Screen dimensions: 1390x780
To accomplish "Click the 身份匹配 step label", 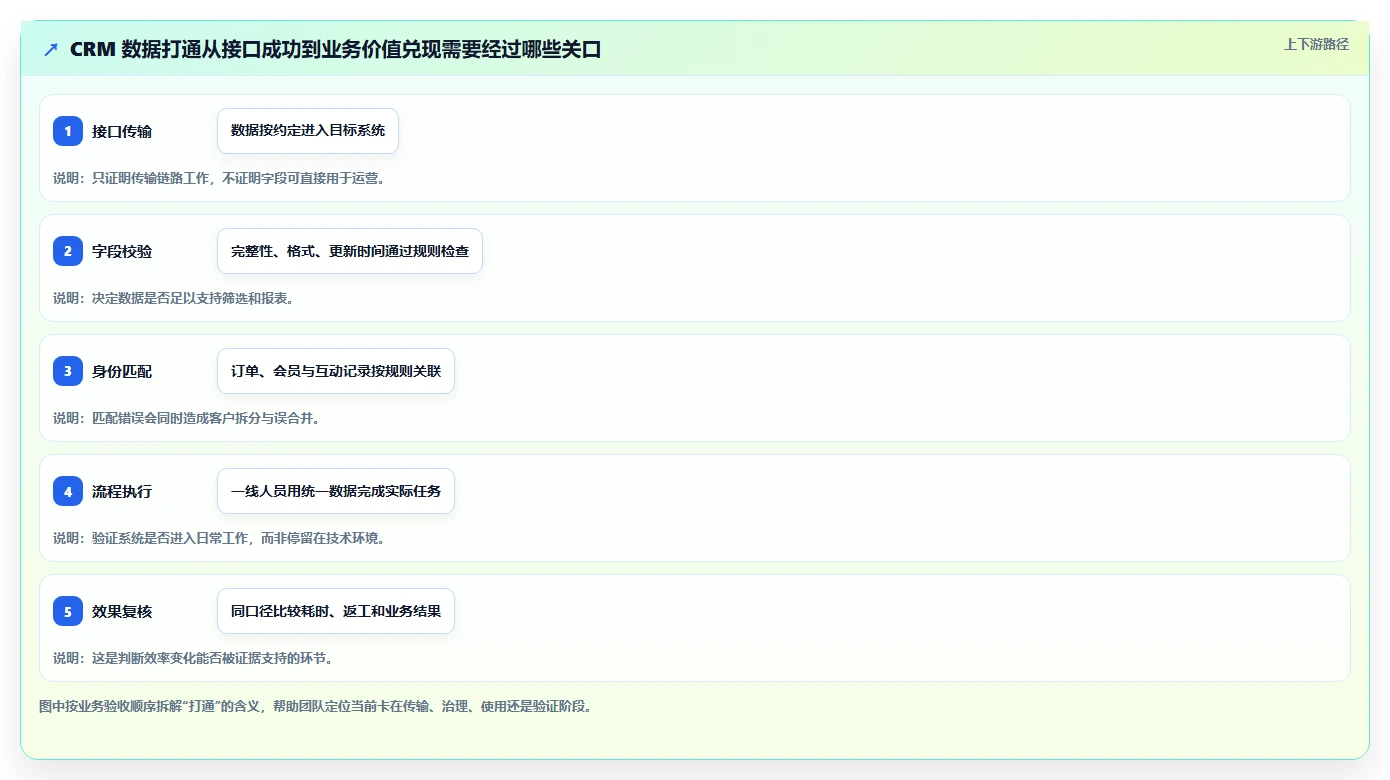I will 122,371.
